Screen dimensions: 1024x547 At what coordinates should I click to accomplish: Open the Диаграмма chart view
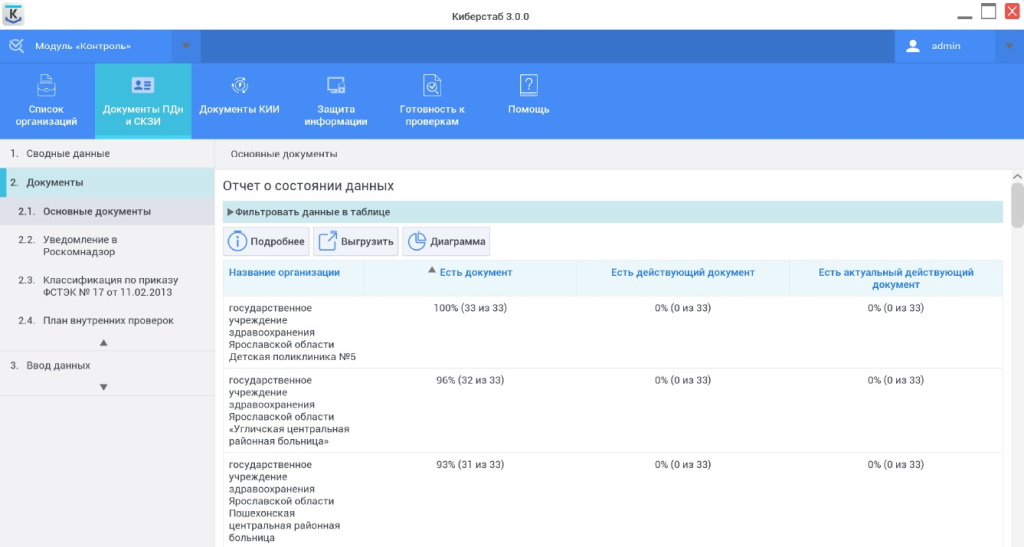pos(446,242)
